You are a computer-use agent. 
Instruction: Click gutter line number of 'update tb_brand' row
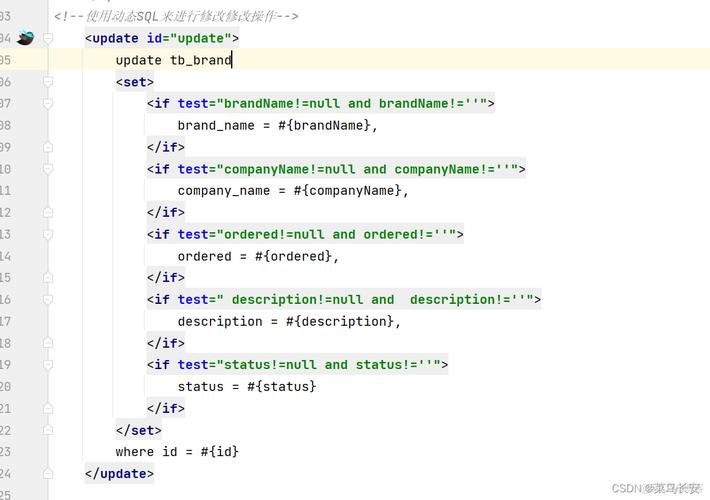pyautogui.click(x=5, y=60)
